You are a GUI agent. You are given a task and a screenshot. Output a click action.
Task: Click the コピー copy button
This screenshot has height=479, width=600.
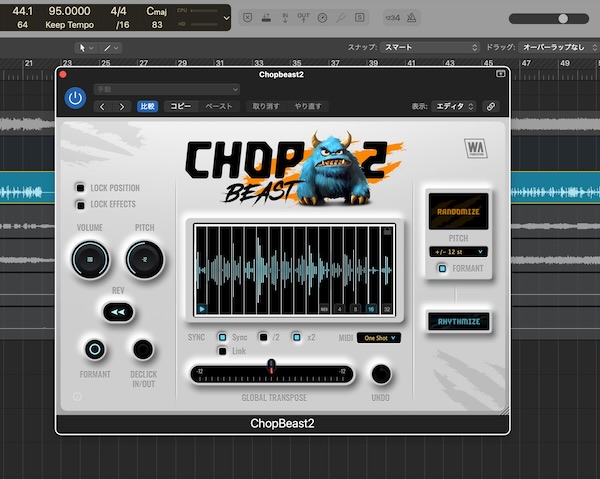180,106
